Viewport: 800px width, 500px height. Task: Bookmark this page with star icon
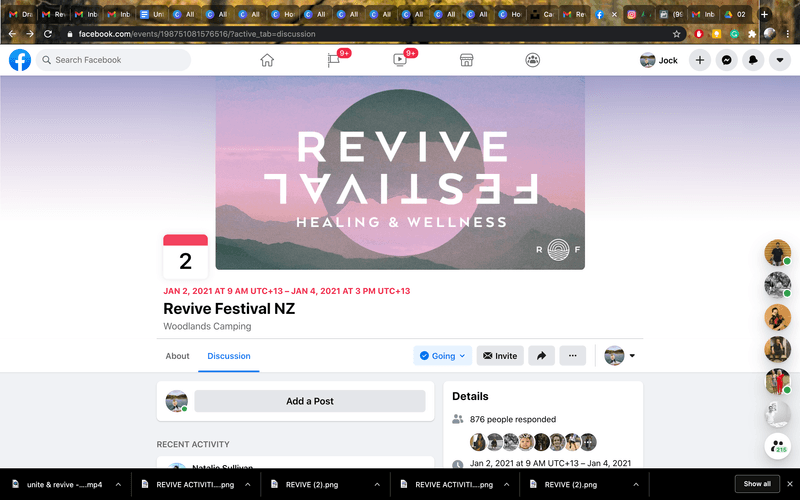tap(677, 34)
